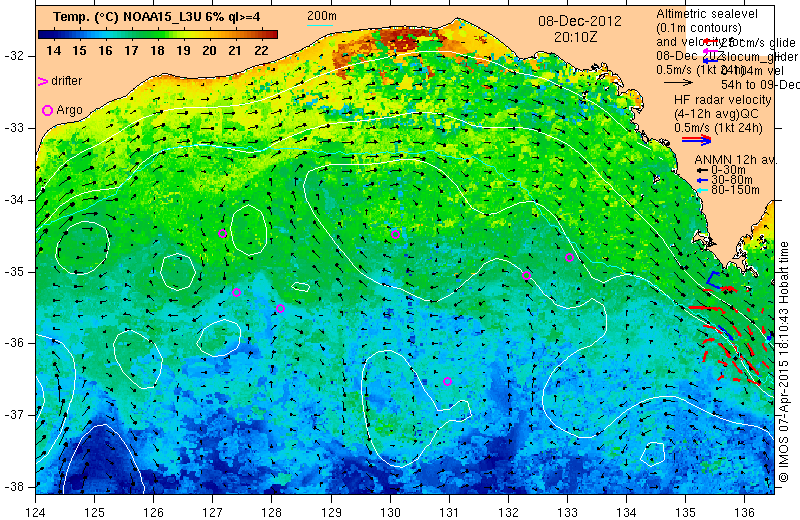Click the black 0-30m ANMN arrow symbol
The image size is (800, 520).
click(703, 170)
